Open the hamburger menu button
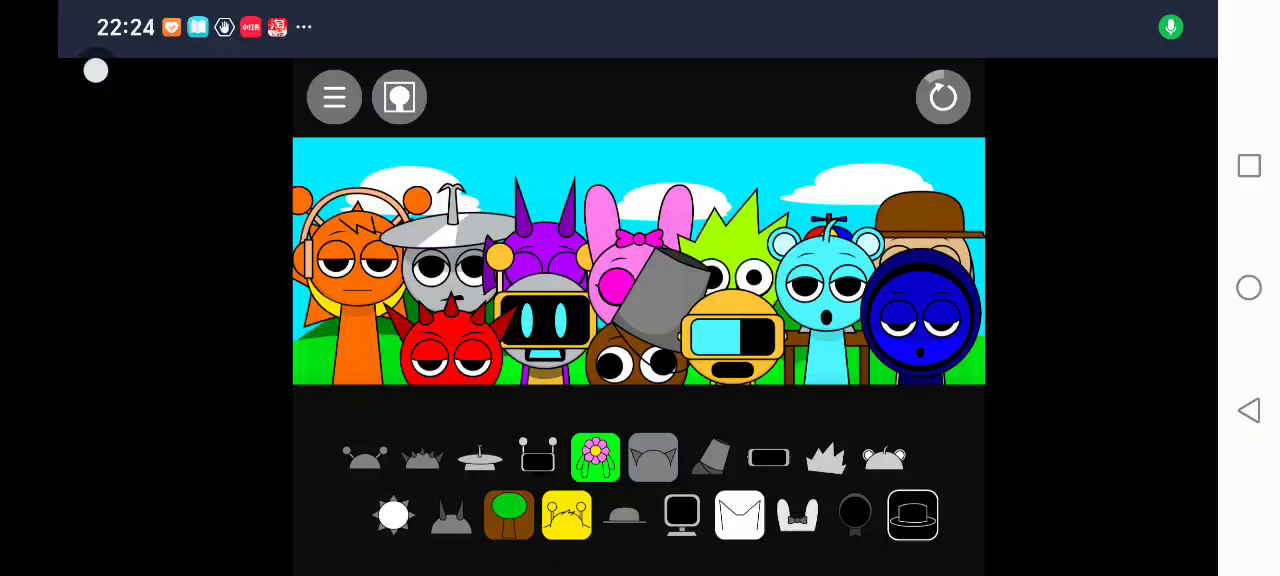This screenshot has height=576, width=1280. coord(334,97)
